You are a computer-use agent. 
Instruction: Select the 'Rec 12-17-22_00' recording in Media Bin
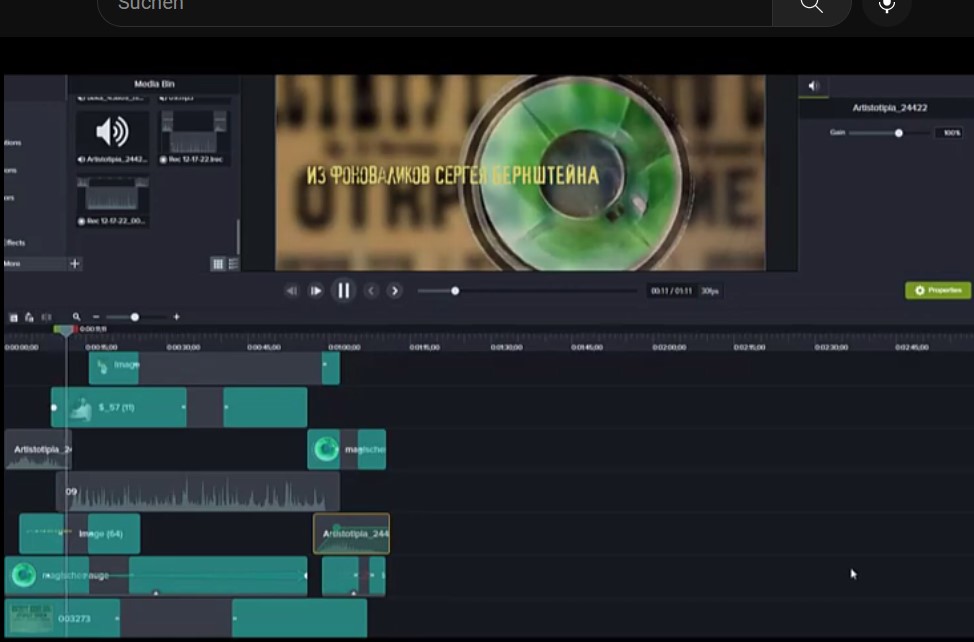click(112, 201)
